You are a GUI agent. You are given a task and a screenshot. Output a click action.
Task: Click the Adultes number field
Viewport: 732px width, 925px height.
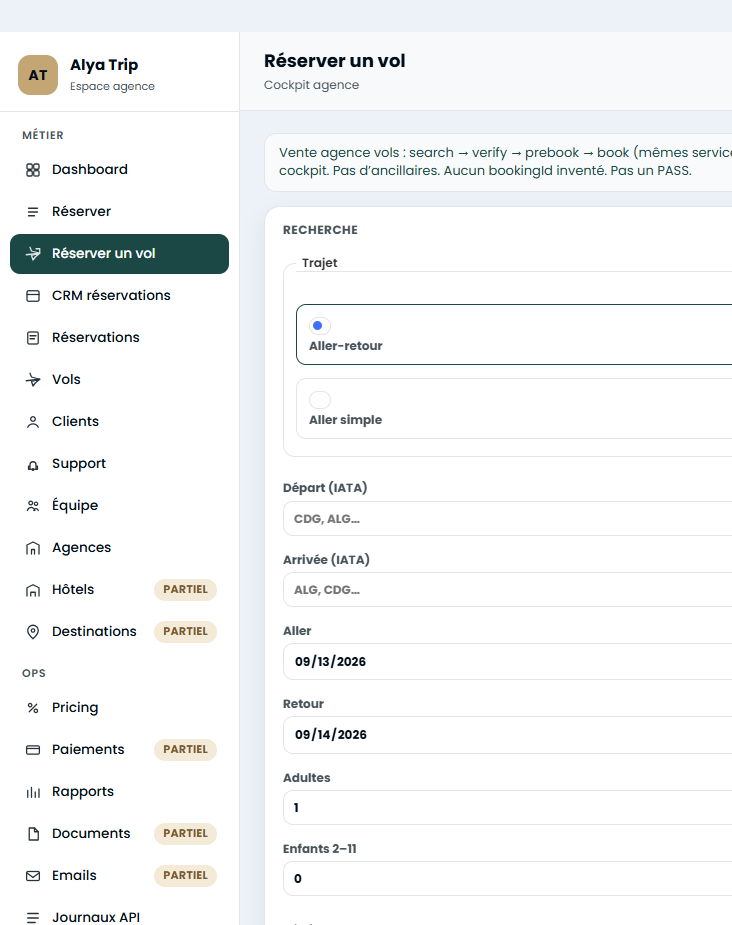pos(507,808)
